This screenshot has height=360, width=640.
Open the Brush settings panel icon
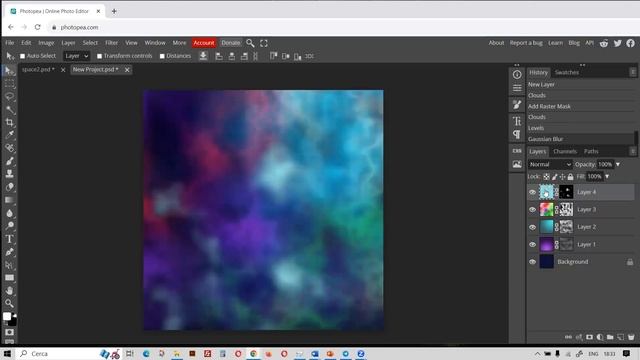(x=517, y=105)
